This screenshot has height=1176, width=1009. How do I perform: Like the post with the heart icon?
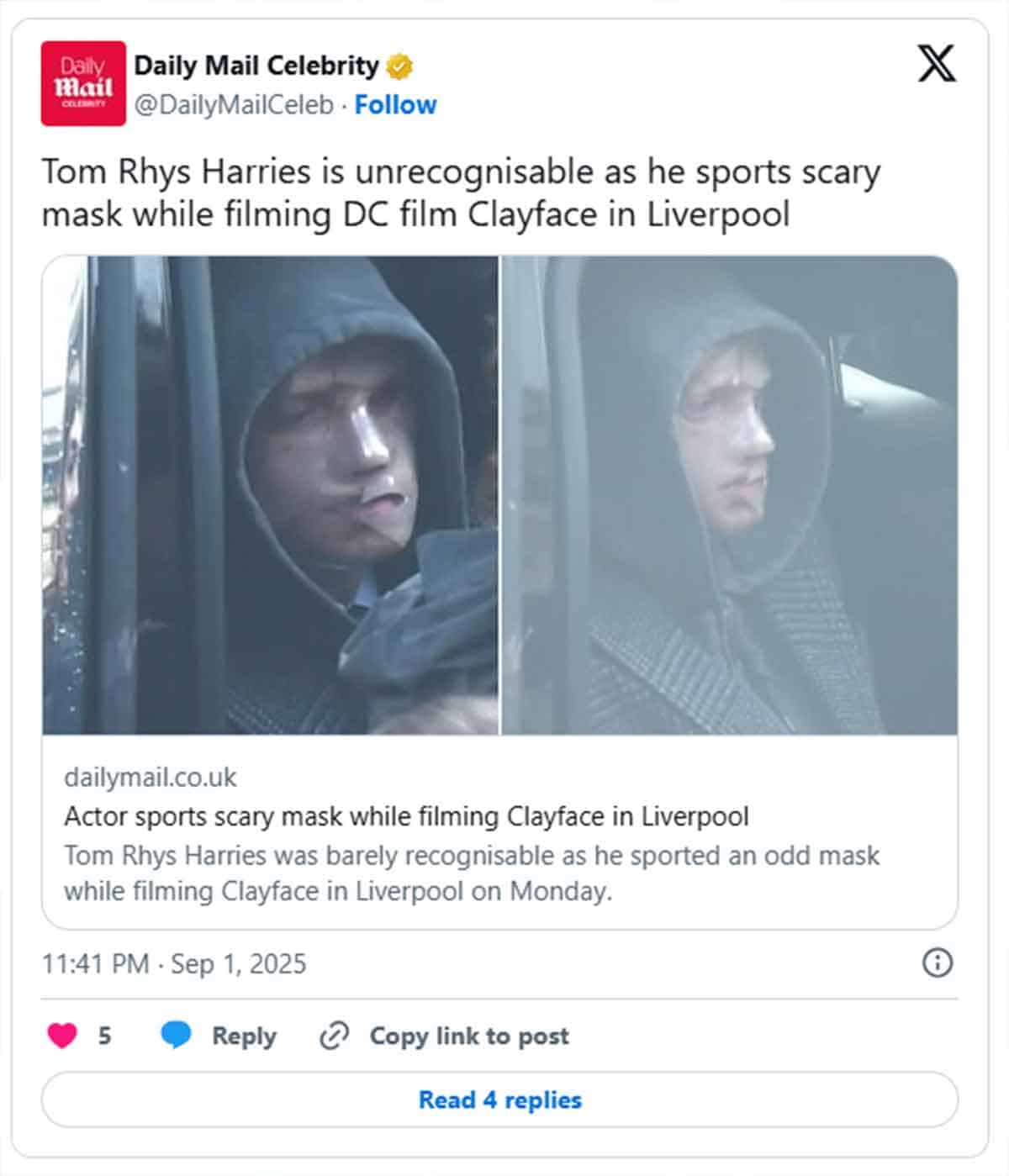(x=62, y=1036)
